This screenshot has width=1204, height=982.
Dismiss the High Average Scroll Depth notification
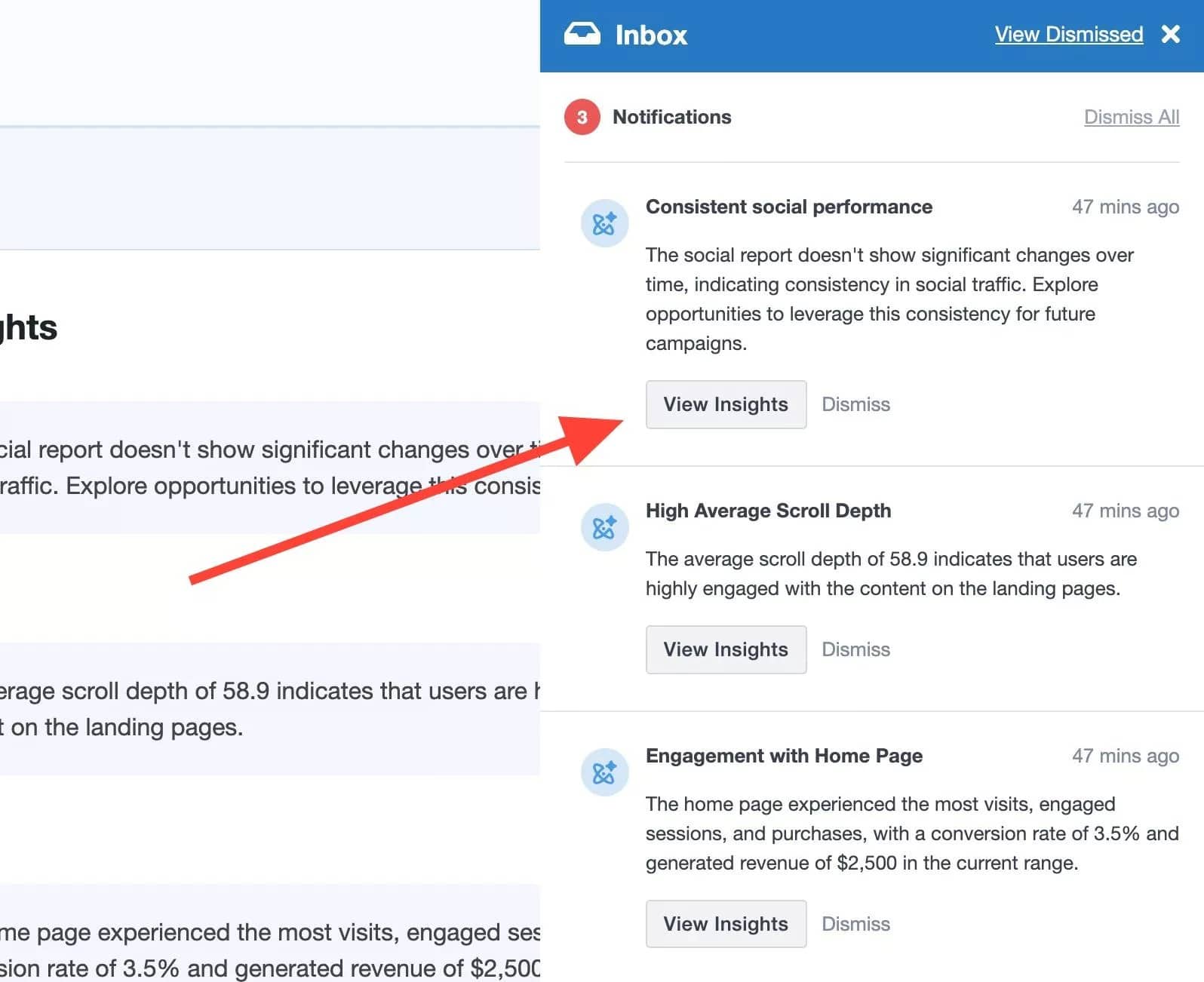pos(855,650)
